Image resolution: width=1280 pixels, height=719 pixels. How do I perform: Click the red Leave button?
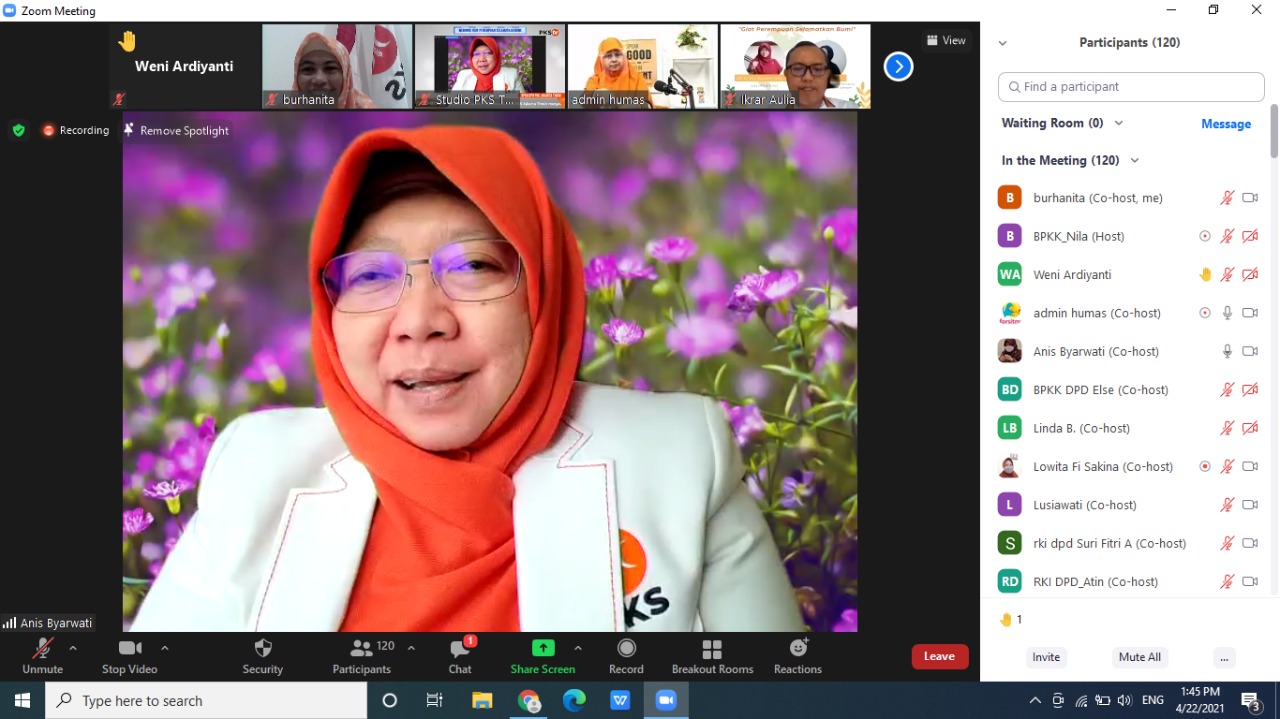(x=939, y=656)
